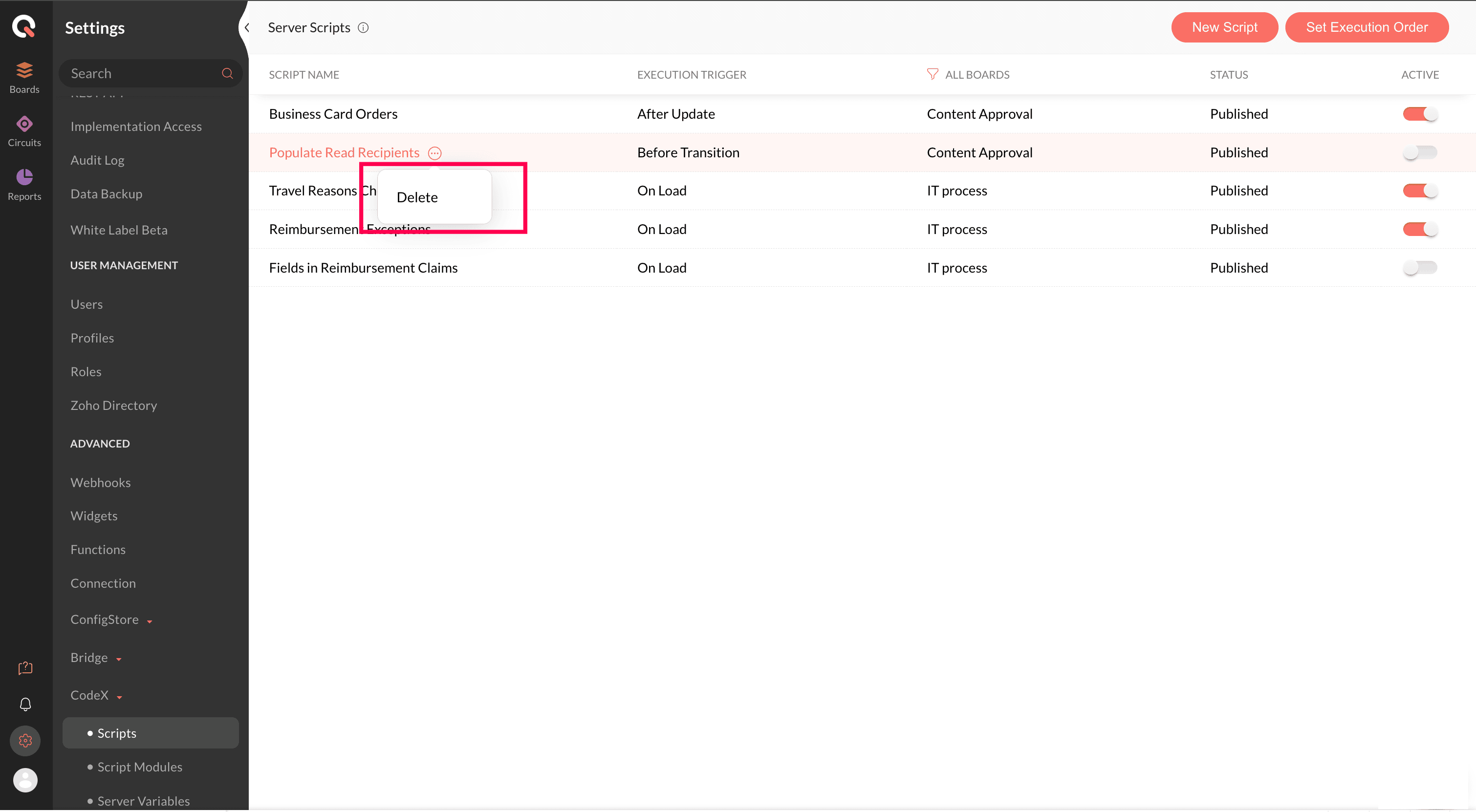Screen dimensions: 1476x812
Task: Collapse the settings sidebar with back chevron
Action: click(x=246, y=27)
